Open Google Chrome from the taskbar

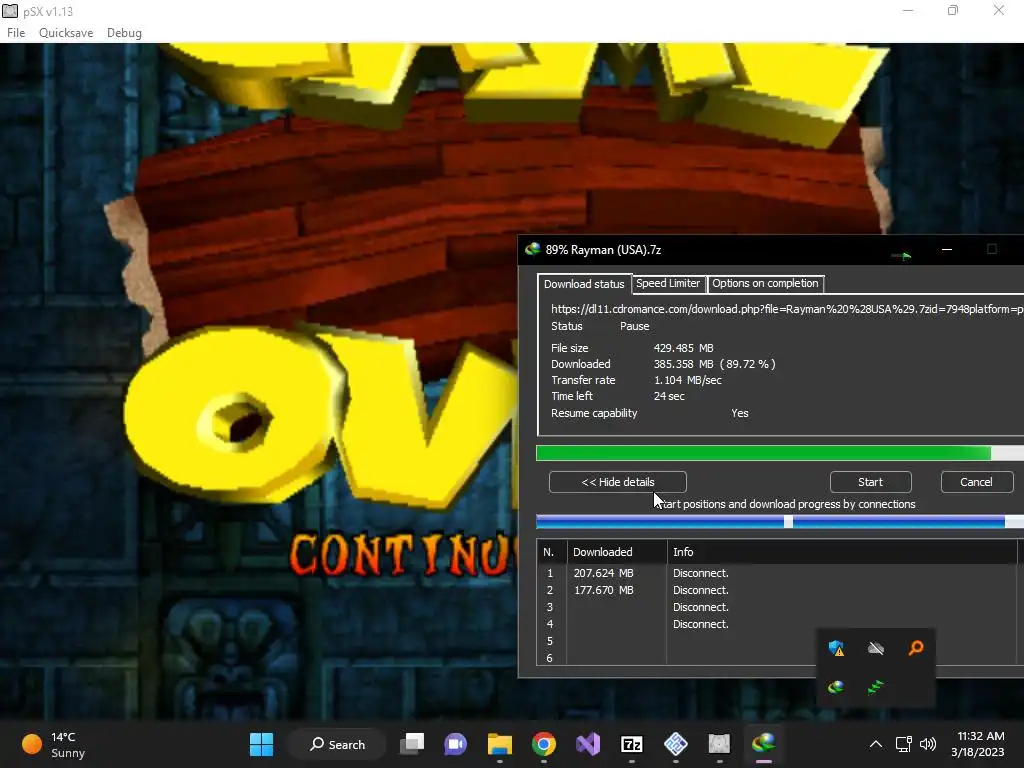543,744
